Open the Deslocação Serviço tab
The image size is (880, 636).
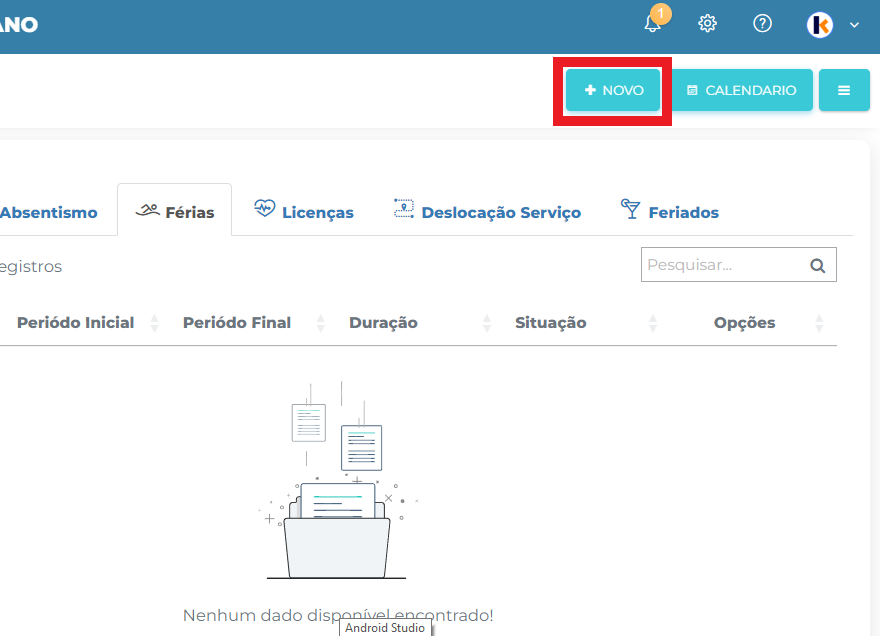pyautogui.click(x=487, y=211)
